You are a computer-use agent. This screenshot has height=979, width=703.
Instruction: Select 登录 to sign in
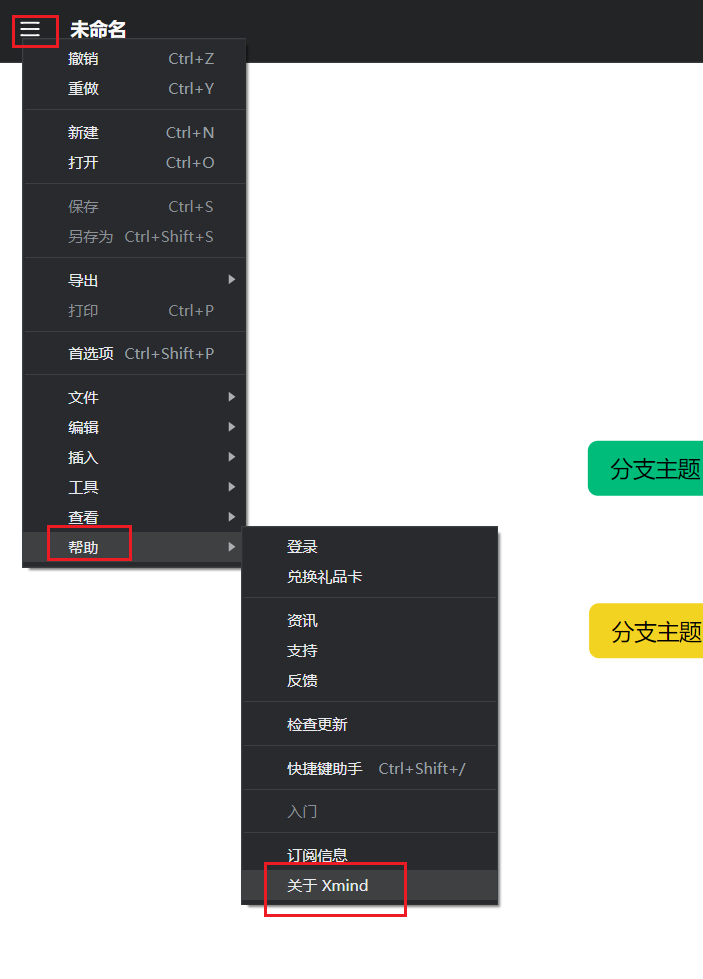tap(370, 546)
